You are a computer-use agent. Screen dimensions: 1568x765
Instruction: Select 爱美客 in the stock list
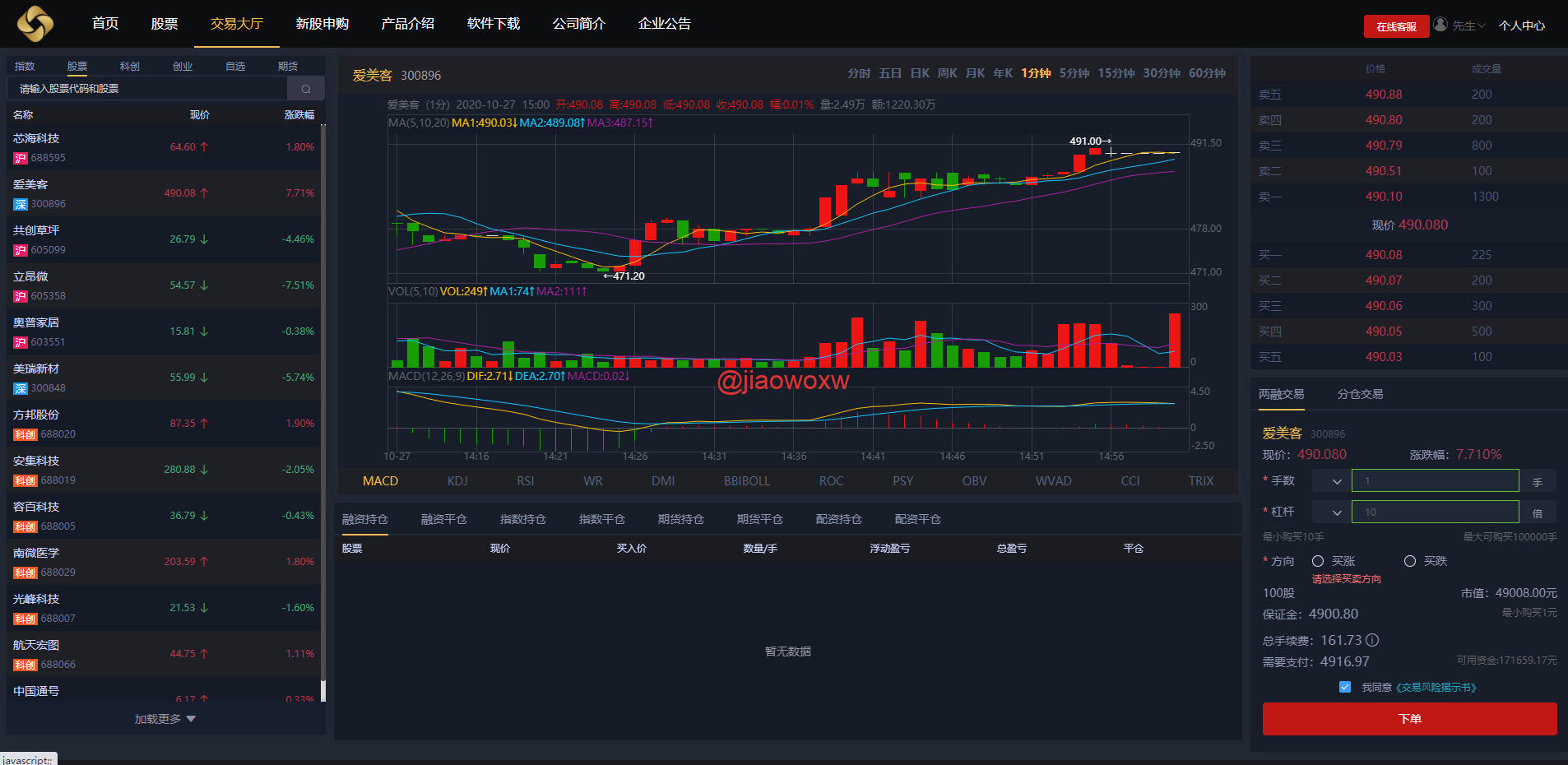pyautogui.click(x=164, y=194)
